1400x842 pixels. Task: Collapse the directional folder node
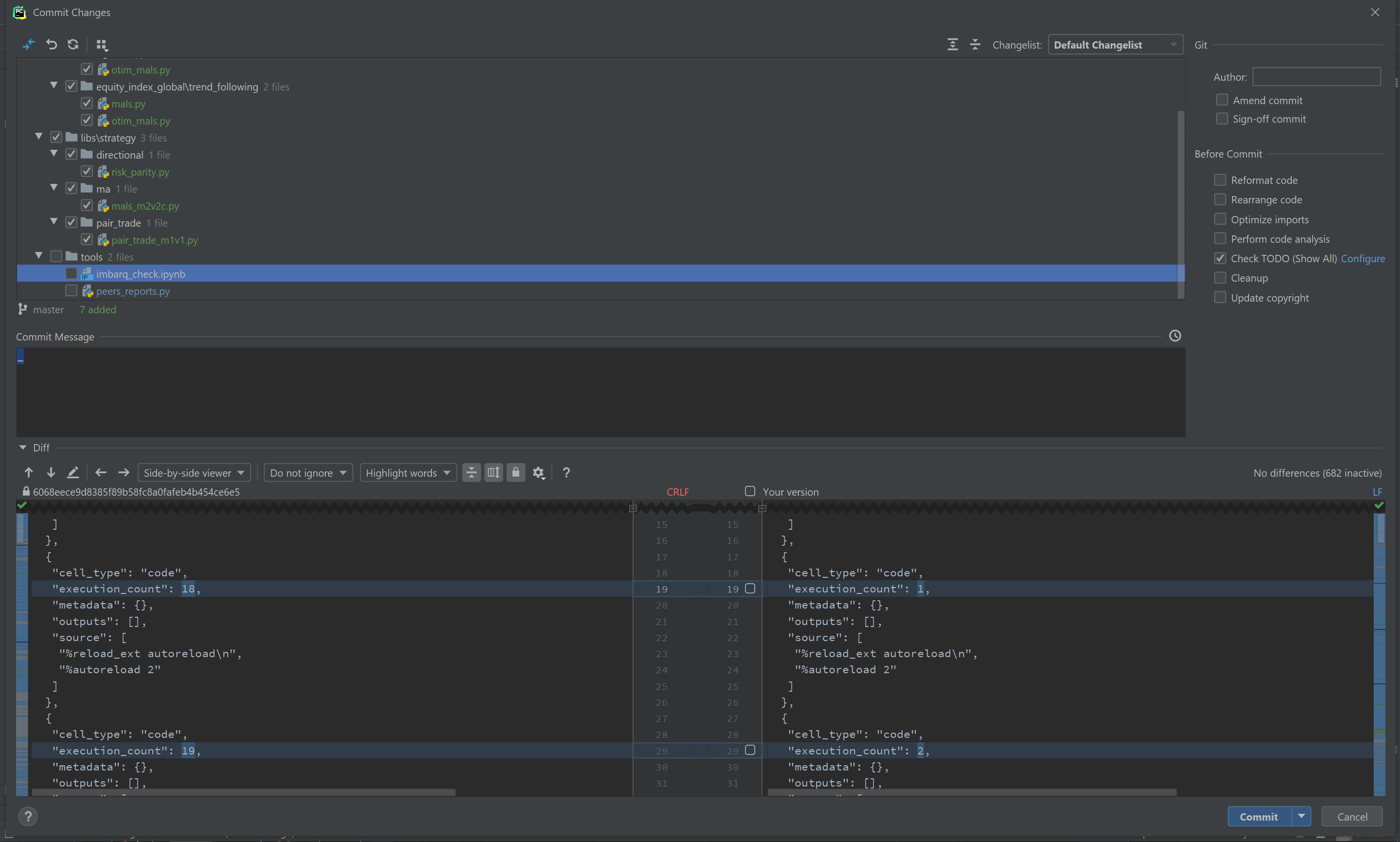pos(54,154)
